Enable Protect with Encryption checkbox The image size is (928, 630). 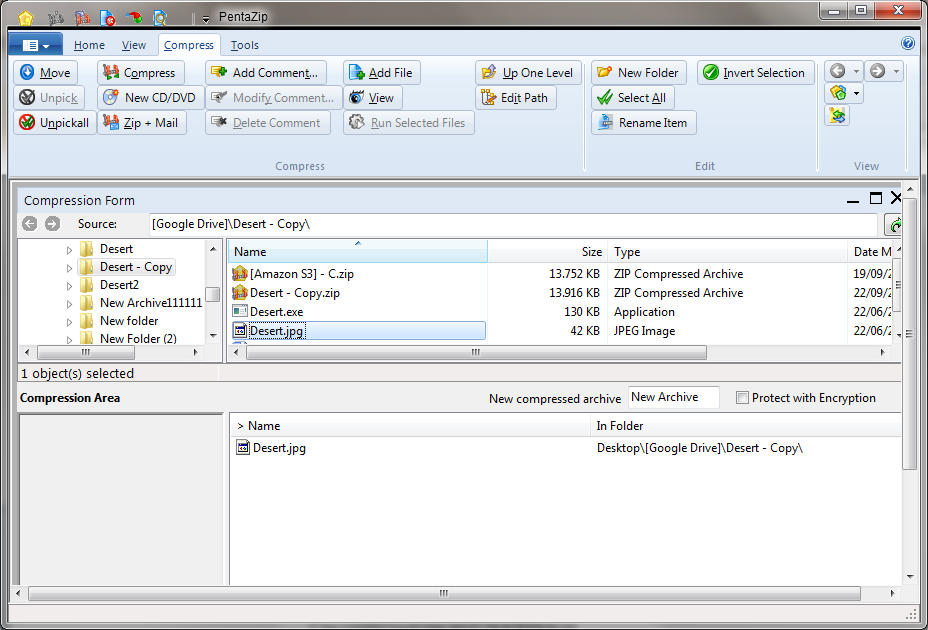pos(742,398)
